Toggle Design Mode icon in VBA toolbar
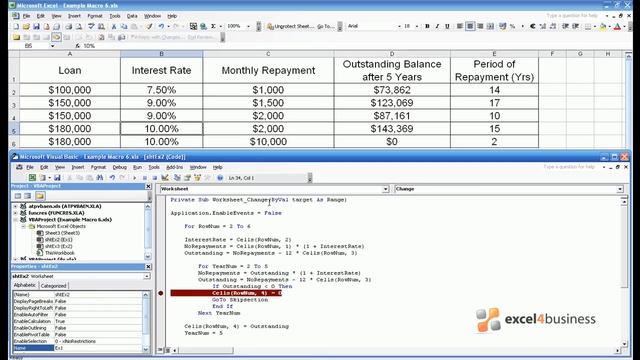This screenshot has height=360, width=640. pos(165,178)
